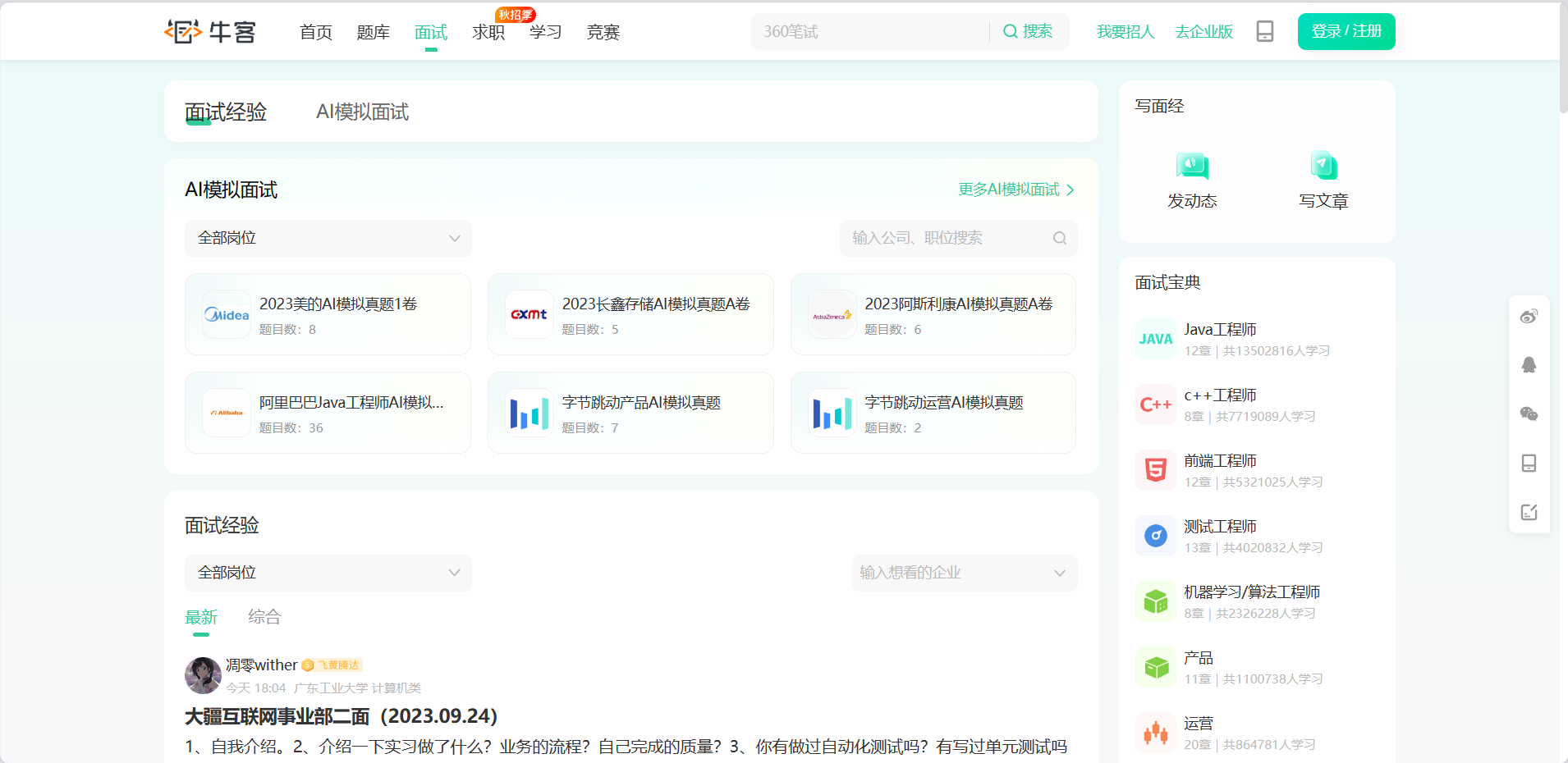1568x763 pixels.
Task: Click 字节跳动运营 card logo icon
Action: tap(832, 413)
